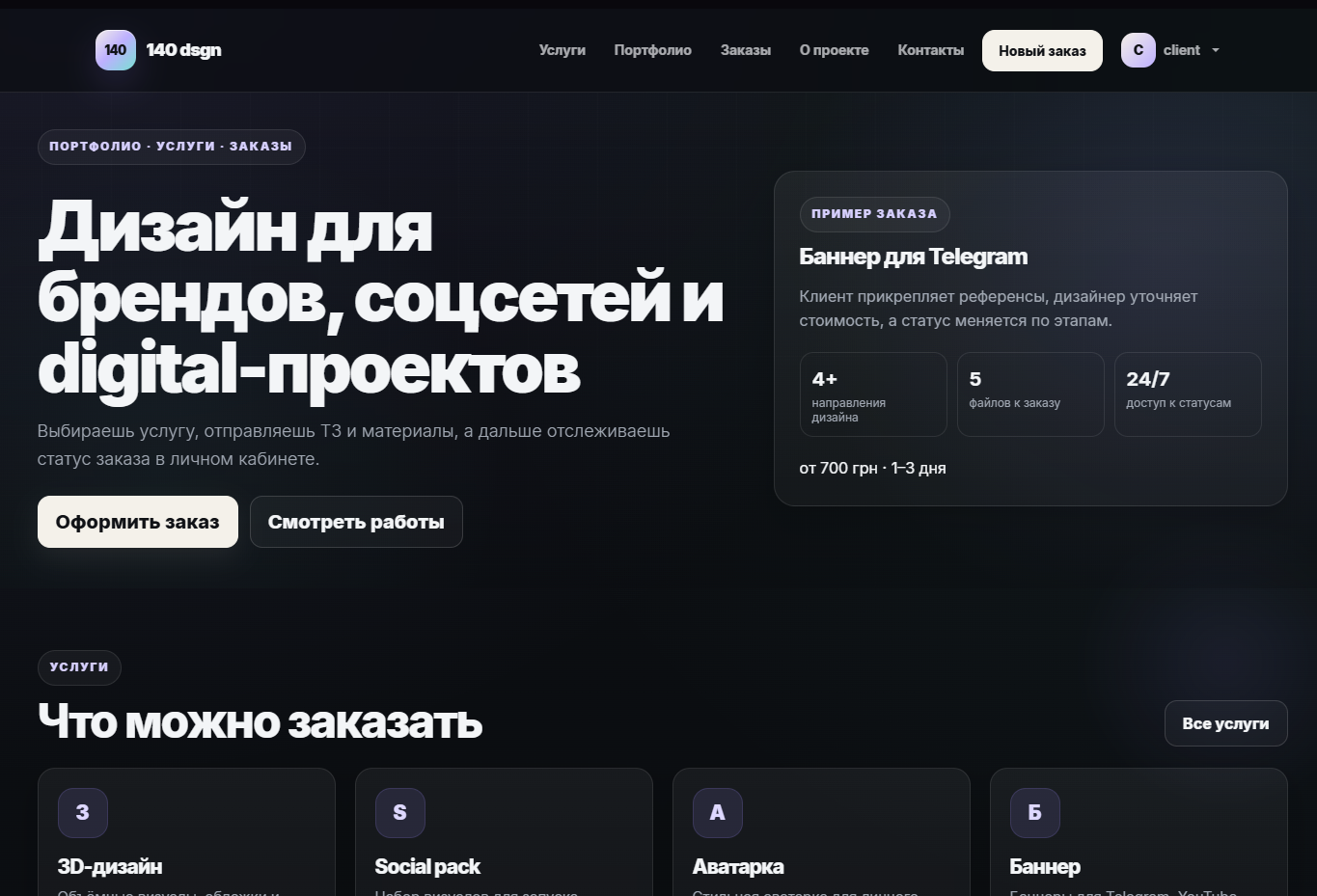Viewport: 1317px width, 896px height.
Task: Click the 3D-дизайн card icon
Action: point(83,813)
